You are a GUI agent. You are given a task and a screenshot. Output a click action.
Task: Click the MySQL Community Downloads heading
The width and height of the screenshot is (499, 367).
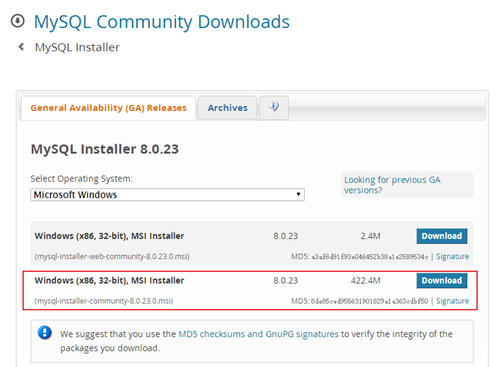coord(162,22)
